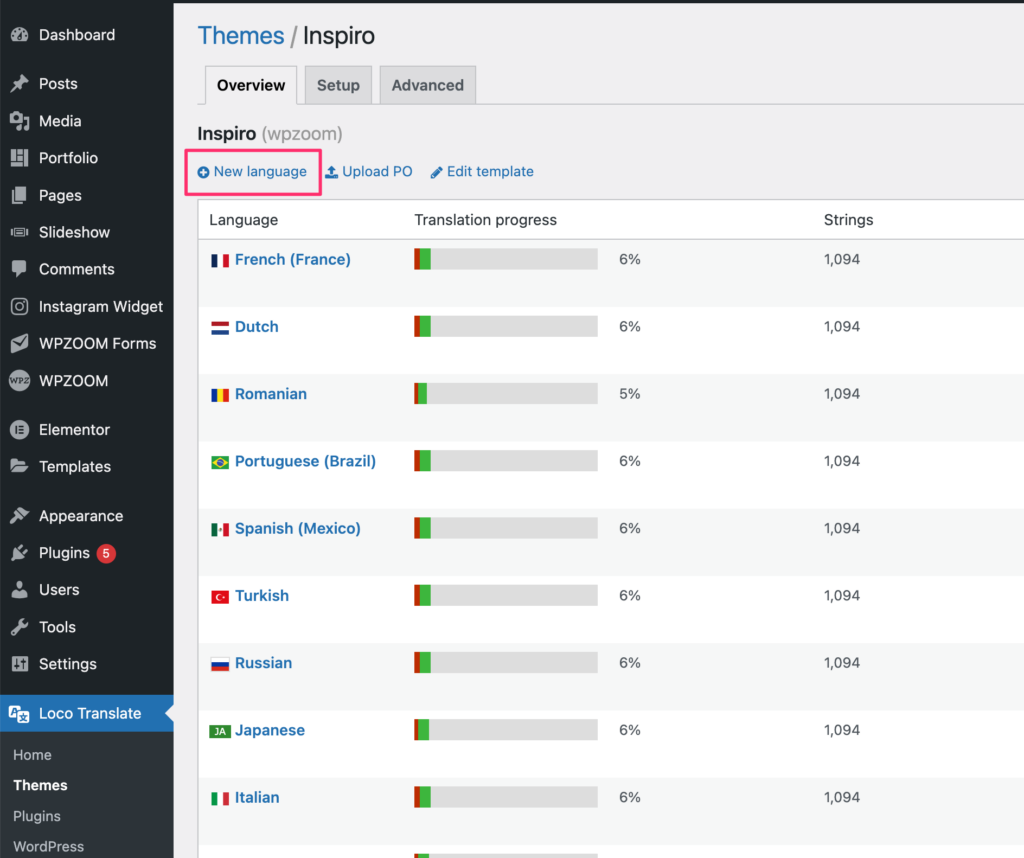Open the Advanced tab
The height and width of the screenshot is (858, 1024).
coord(428,85)
